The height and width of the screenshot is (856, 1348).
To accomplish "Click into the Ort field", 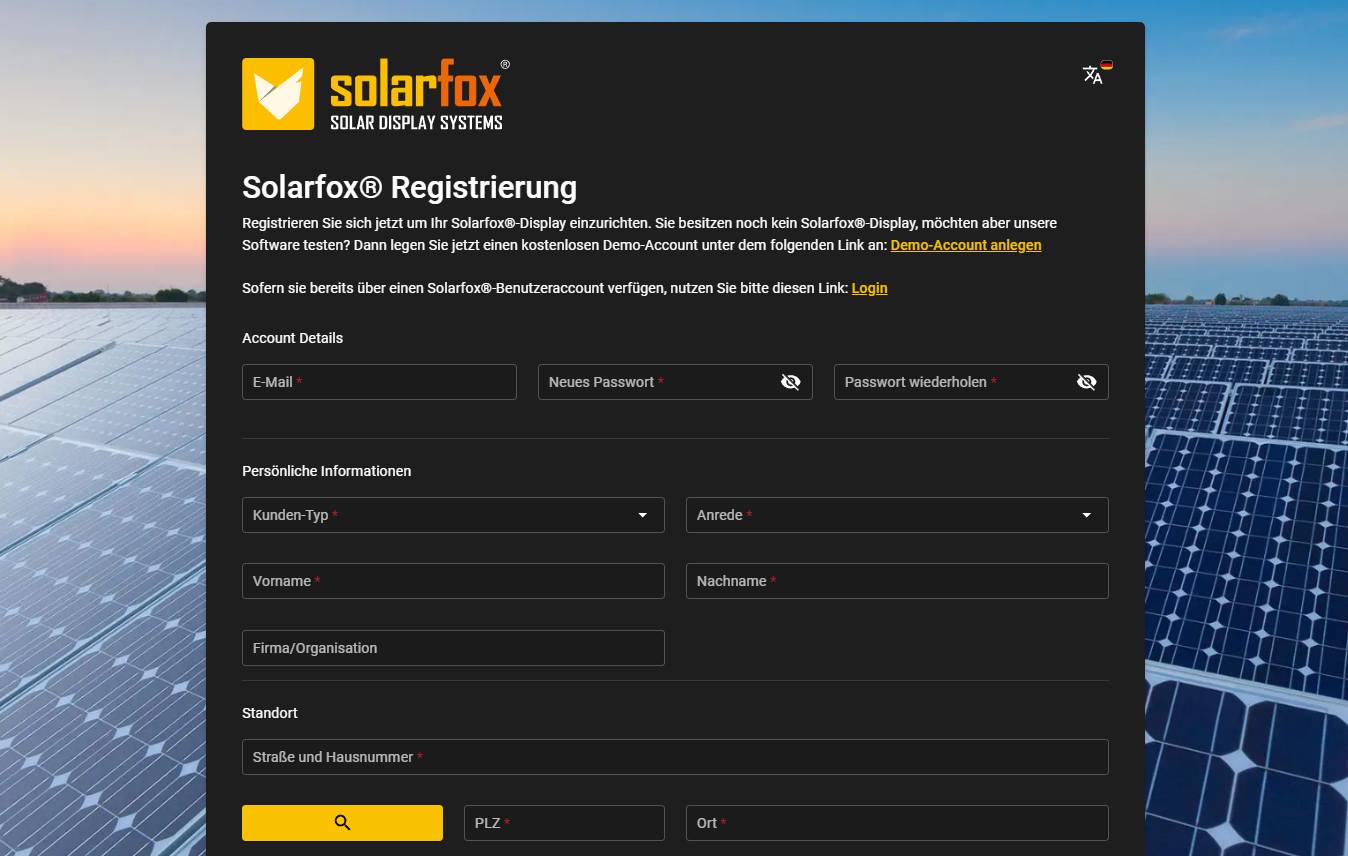I will tap(896, 823).
